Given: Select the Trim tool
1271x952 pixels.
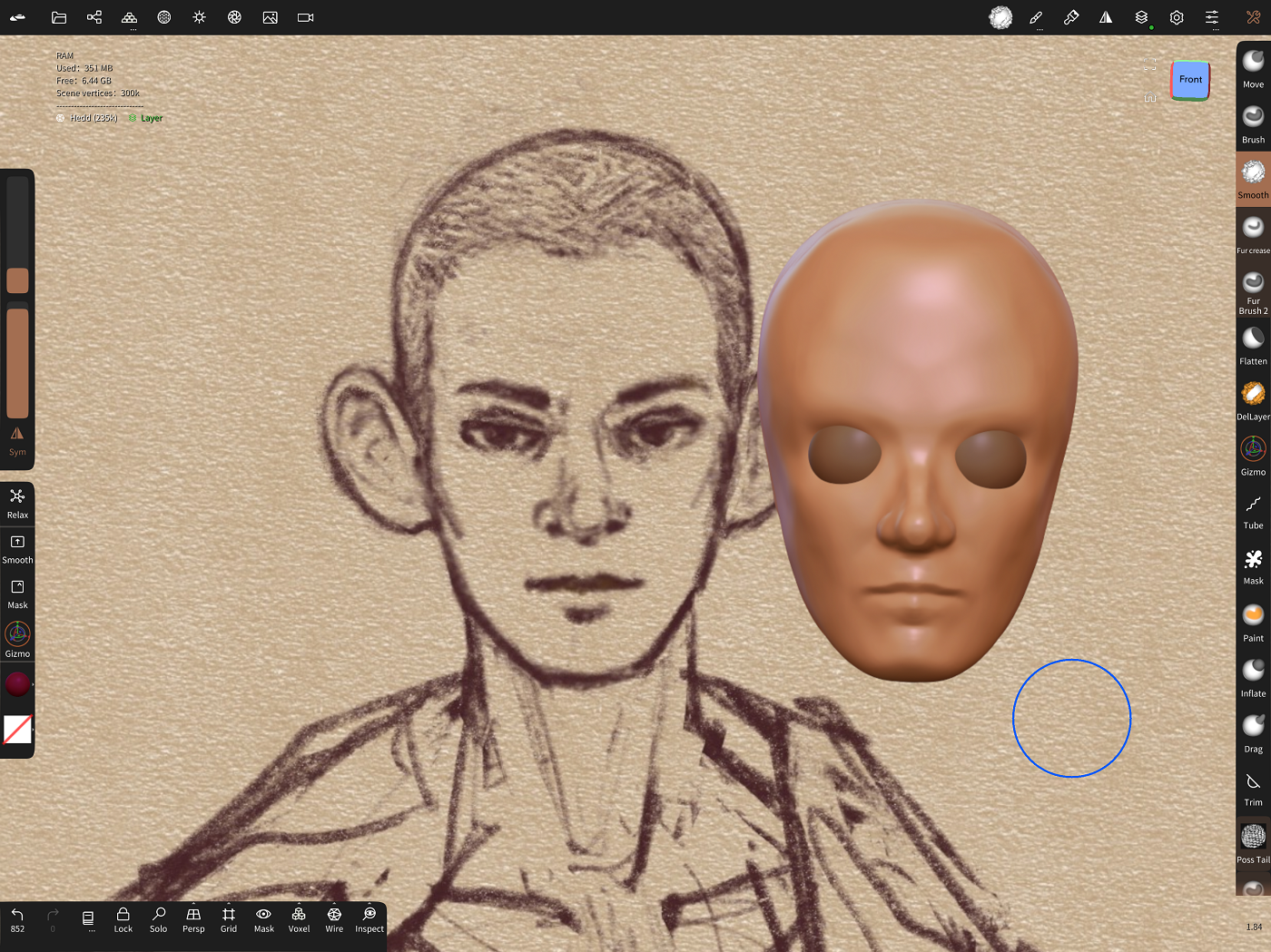Looking at the screenshot, I should click(x=1253, y=789).
